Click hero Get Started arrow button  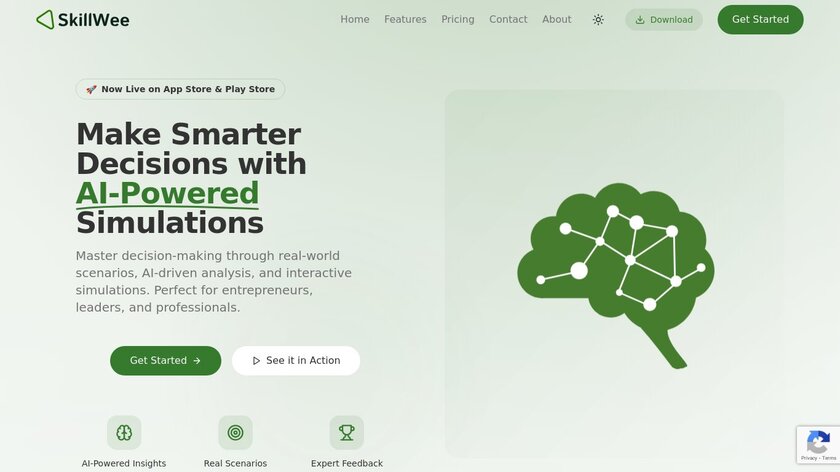pyautogui.click(x=166, y=361)
